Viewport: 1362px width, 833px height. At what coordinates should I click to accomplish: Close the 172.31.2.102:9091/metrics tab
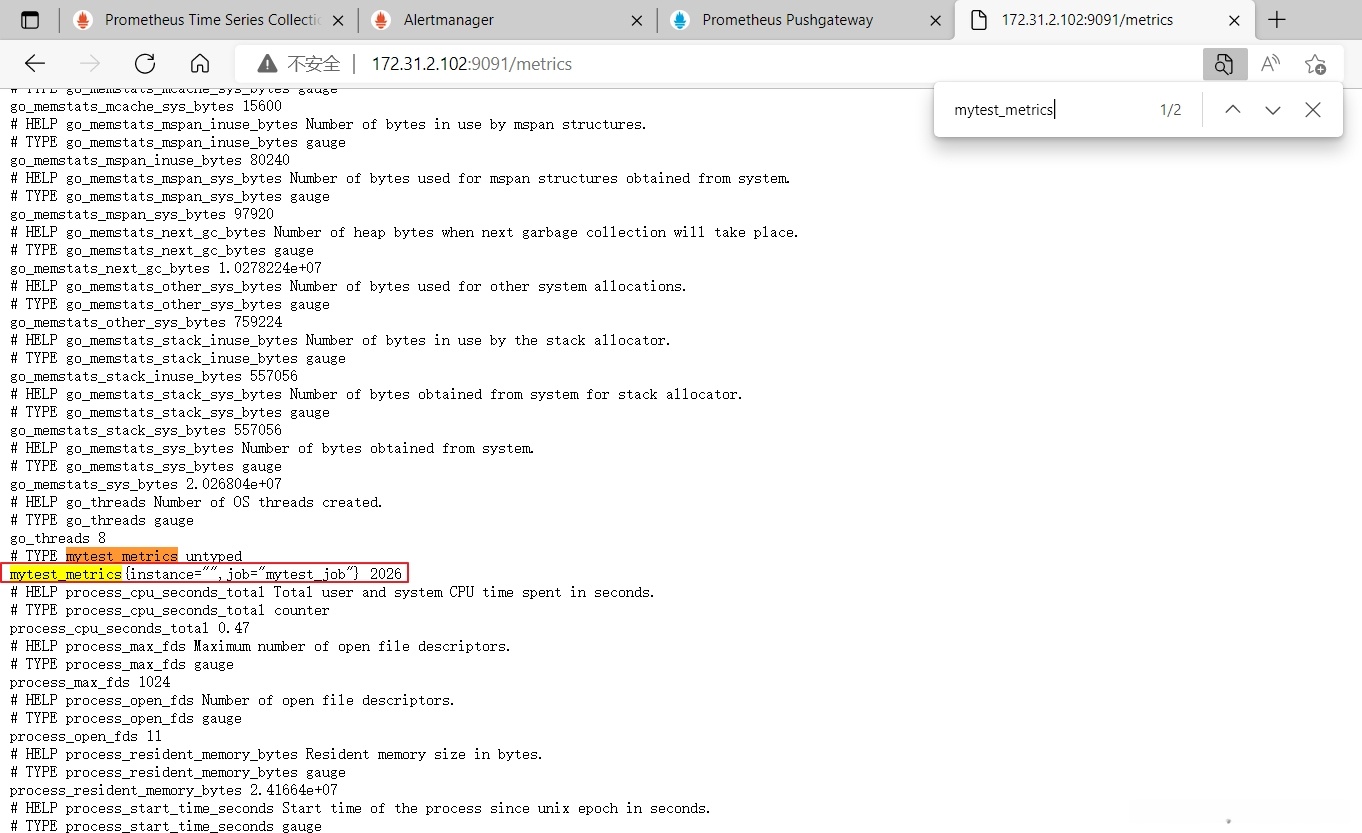tap(1234, 20)
